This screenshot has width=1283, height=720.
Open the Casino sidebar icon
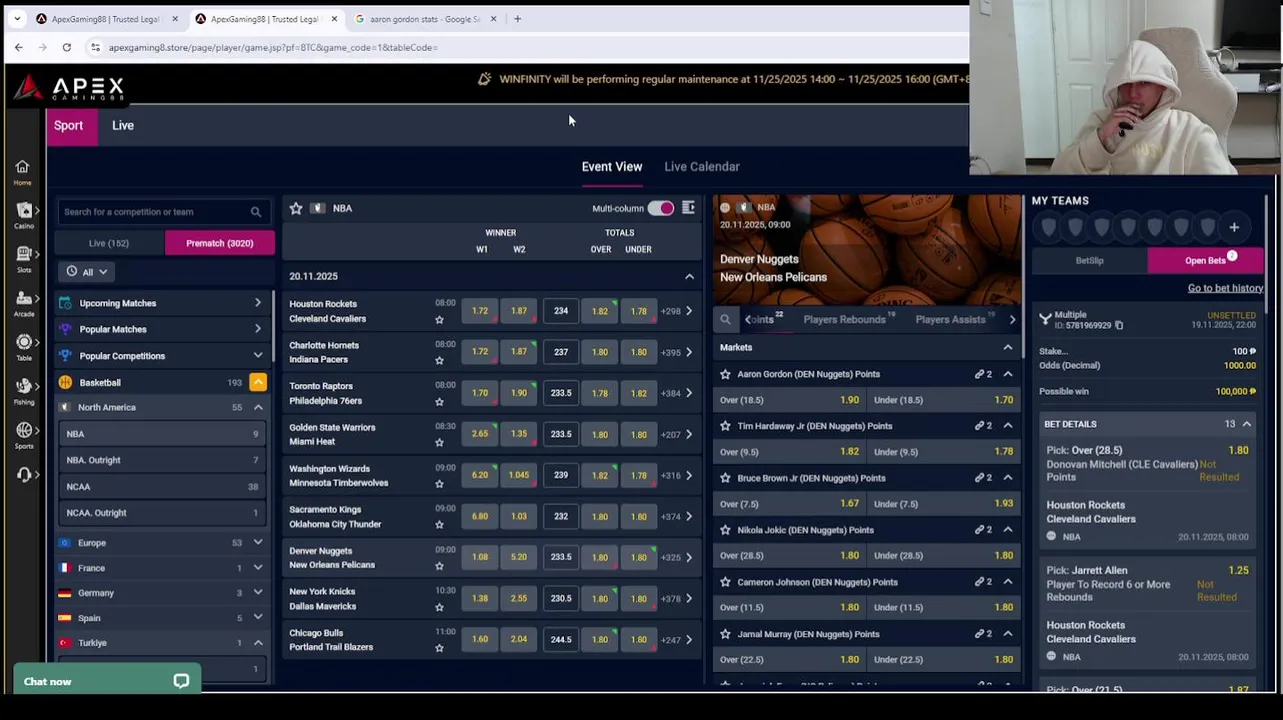click(23, 215)
